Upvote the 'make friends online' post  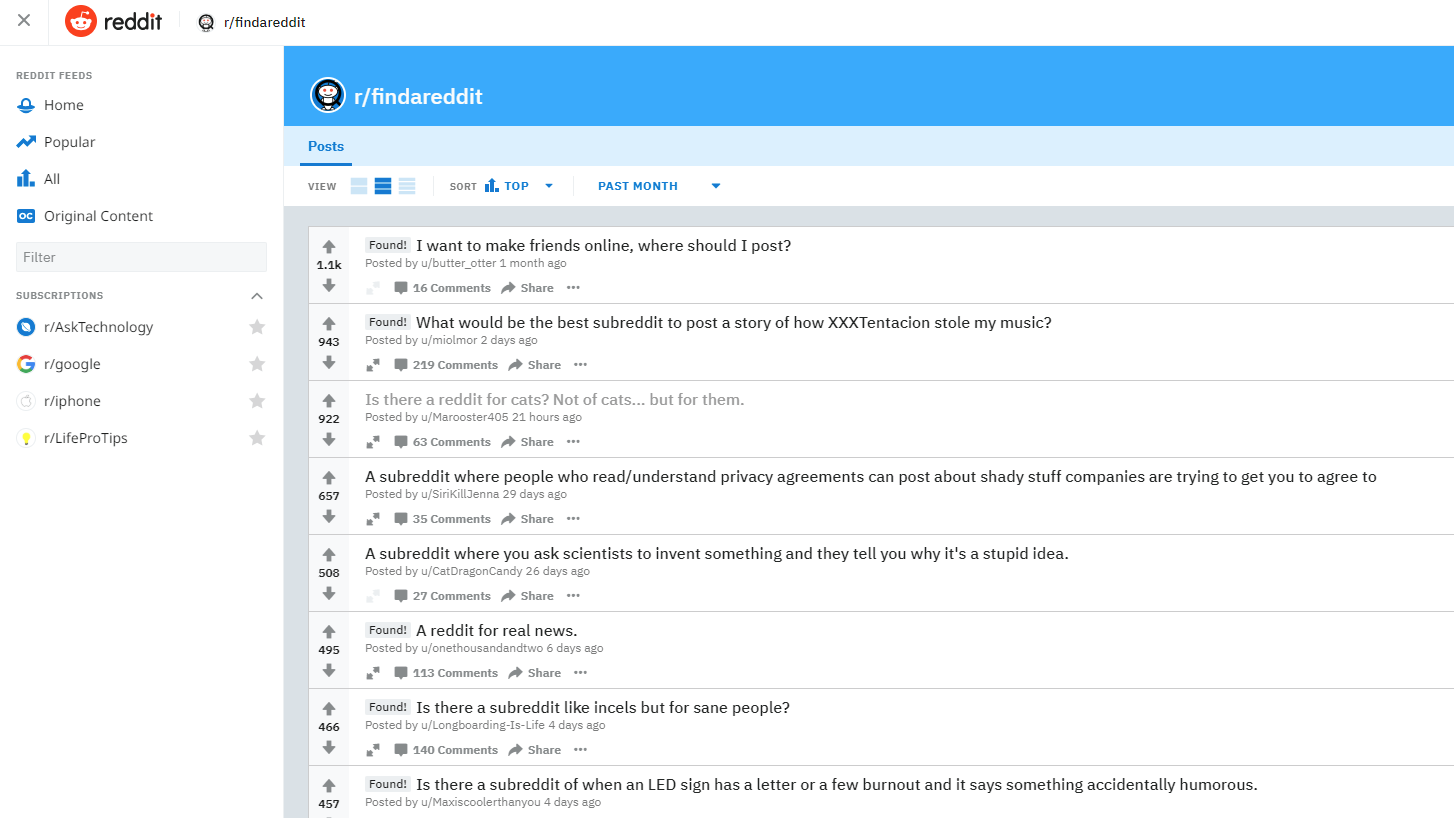tap(329, 247)
